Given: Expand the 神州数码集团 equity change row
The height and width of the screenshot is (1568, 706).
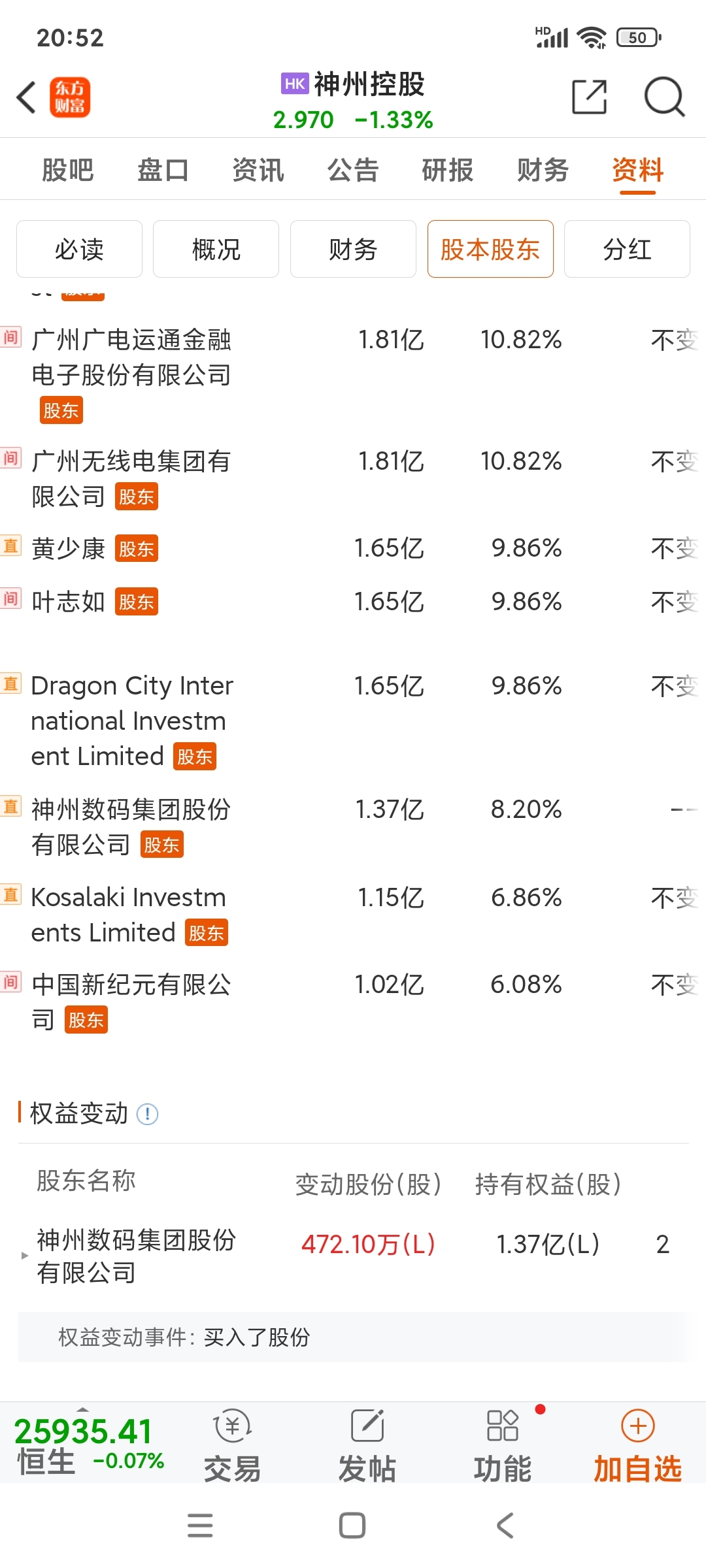Looking at the screenshot, I should [x=25, y=1255].
